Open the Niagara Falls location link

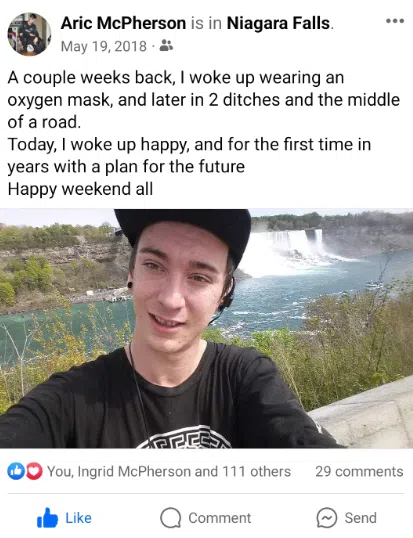pyautogui.click(x=279, y=23)
